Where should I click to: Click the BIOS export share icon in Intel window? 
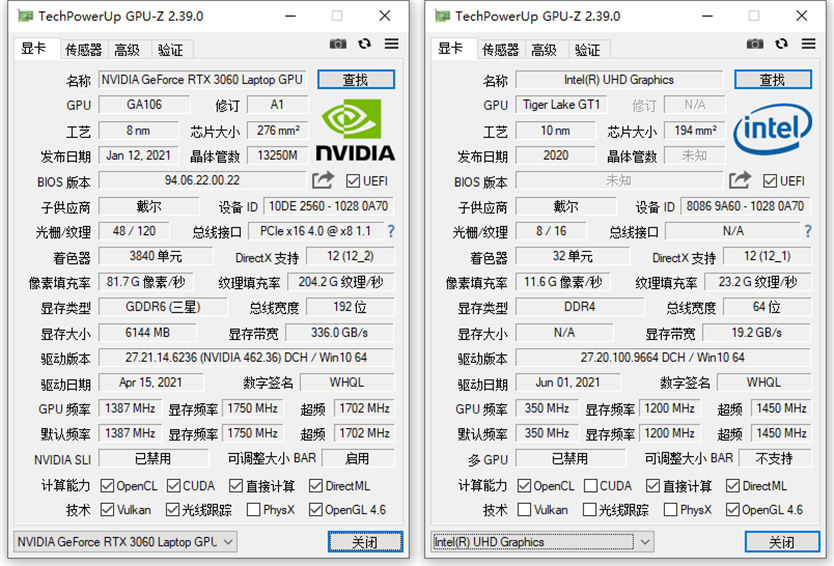[740, 180]
